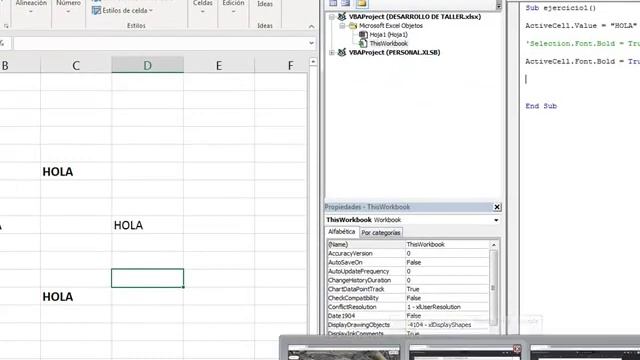The height and width of the screenshot is (360, 640).
Task: Click the Project Explorer toolbar scroll arrow
Action: click(498, 6)
